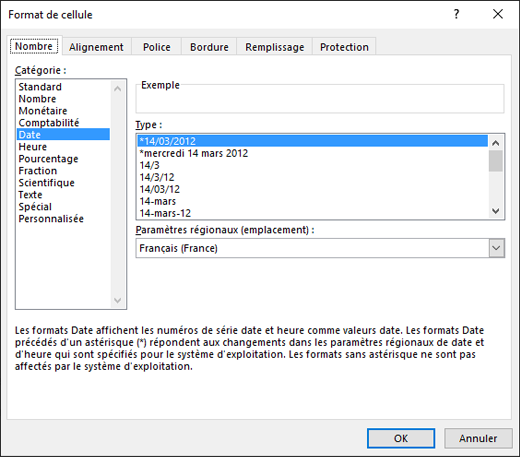Click Type list scroll up arrow
The width and height of the screenshot is (520, 457).
click(x=496, y=143)
